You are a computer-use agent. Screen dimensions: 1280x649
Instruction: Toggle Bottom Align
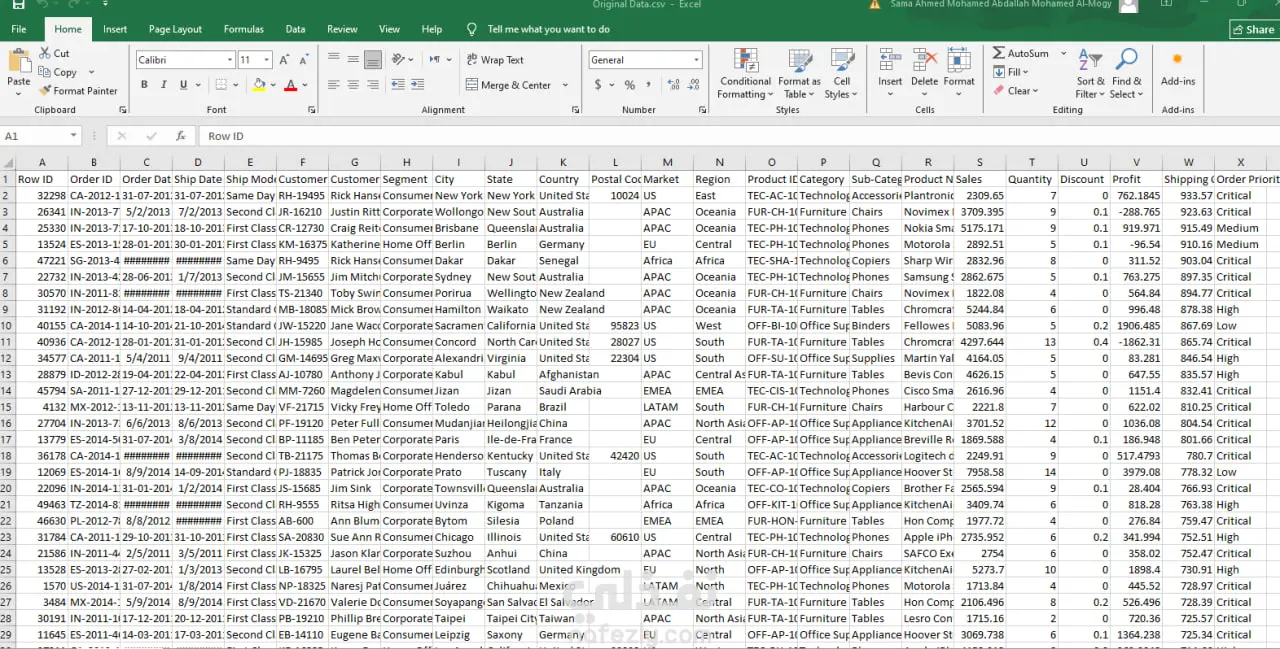[372, 59]
